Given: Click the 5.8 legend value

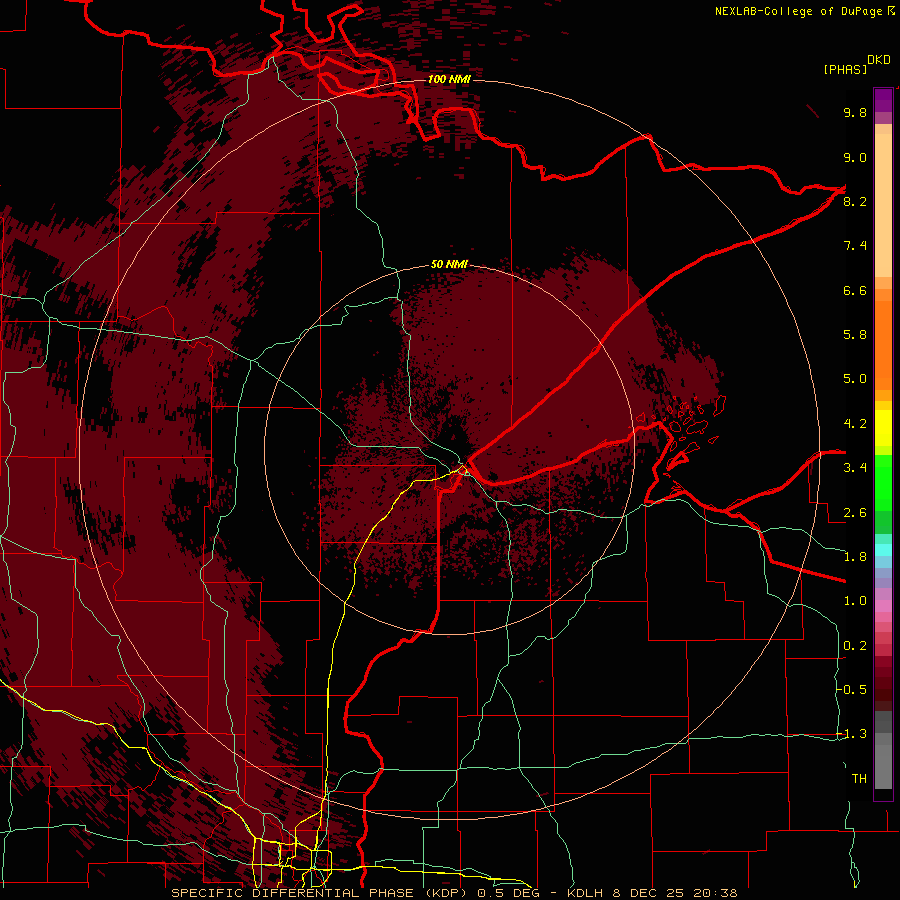Looking at the screenshot, I should [855, 335].
